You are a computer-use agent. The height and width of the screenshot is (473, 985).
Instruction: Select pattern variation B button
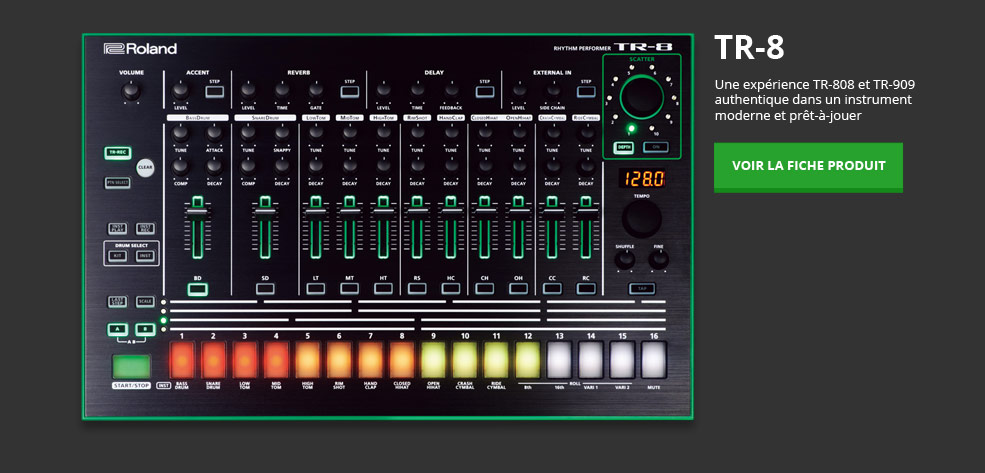click(x=145, y=329)
